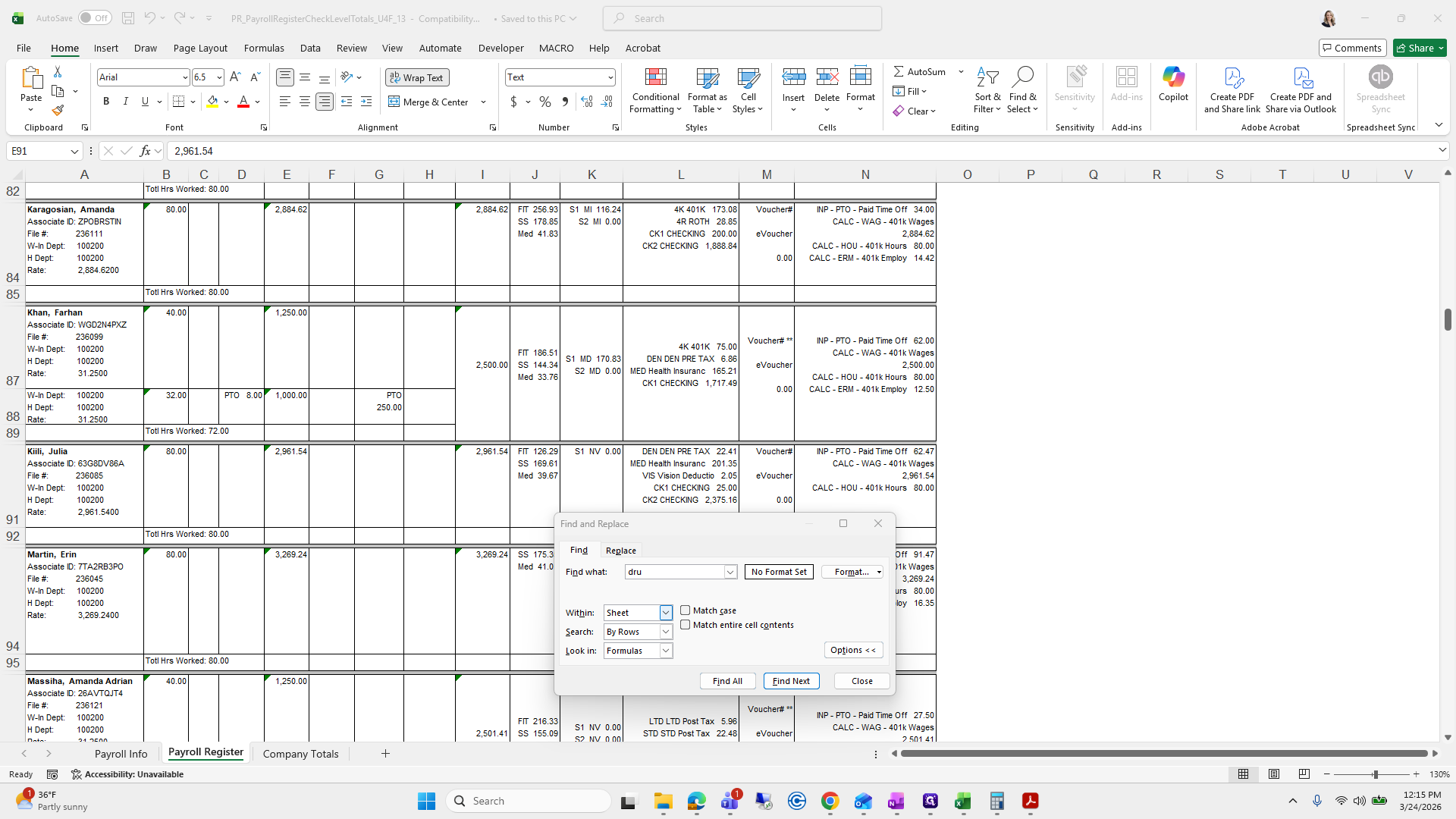Click the percent style icon

[545, 102]
